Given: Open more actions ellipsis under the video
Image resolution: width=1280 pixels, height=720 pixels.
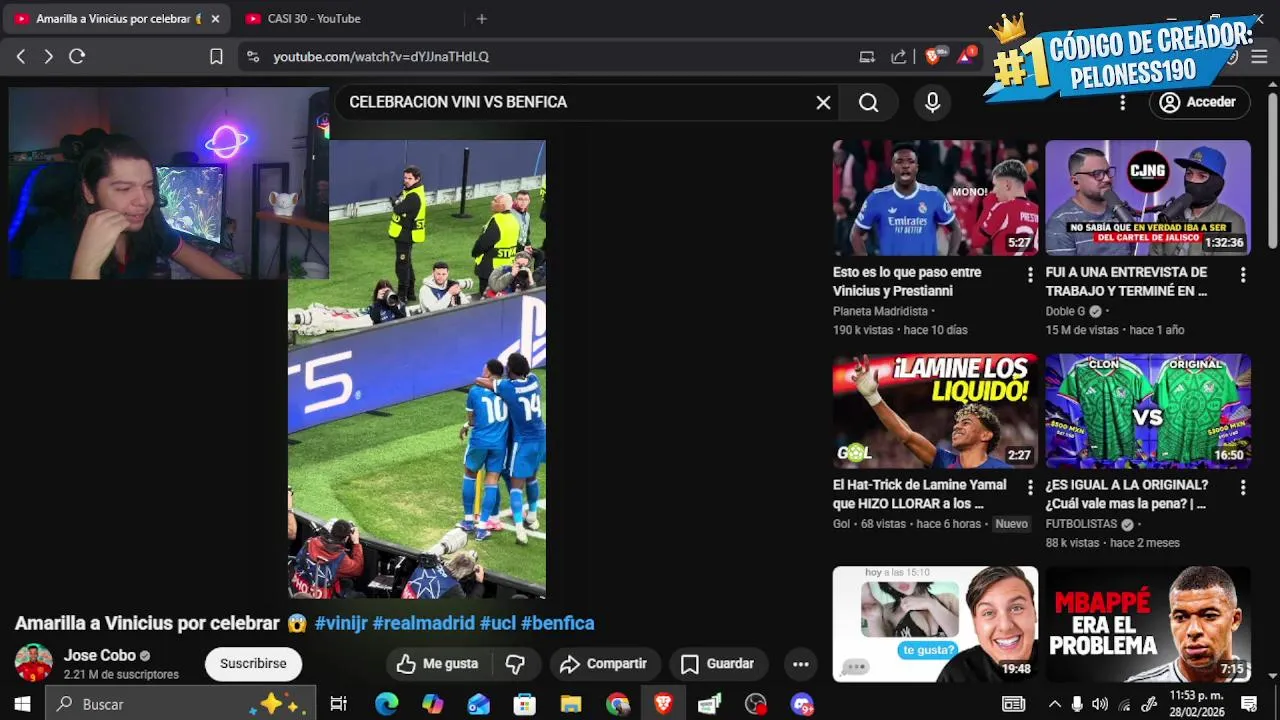Looking at the screenshot, I should click(801, 664).
